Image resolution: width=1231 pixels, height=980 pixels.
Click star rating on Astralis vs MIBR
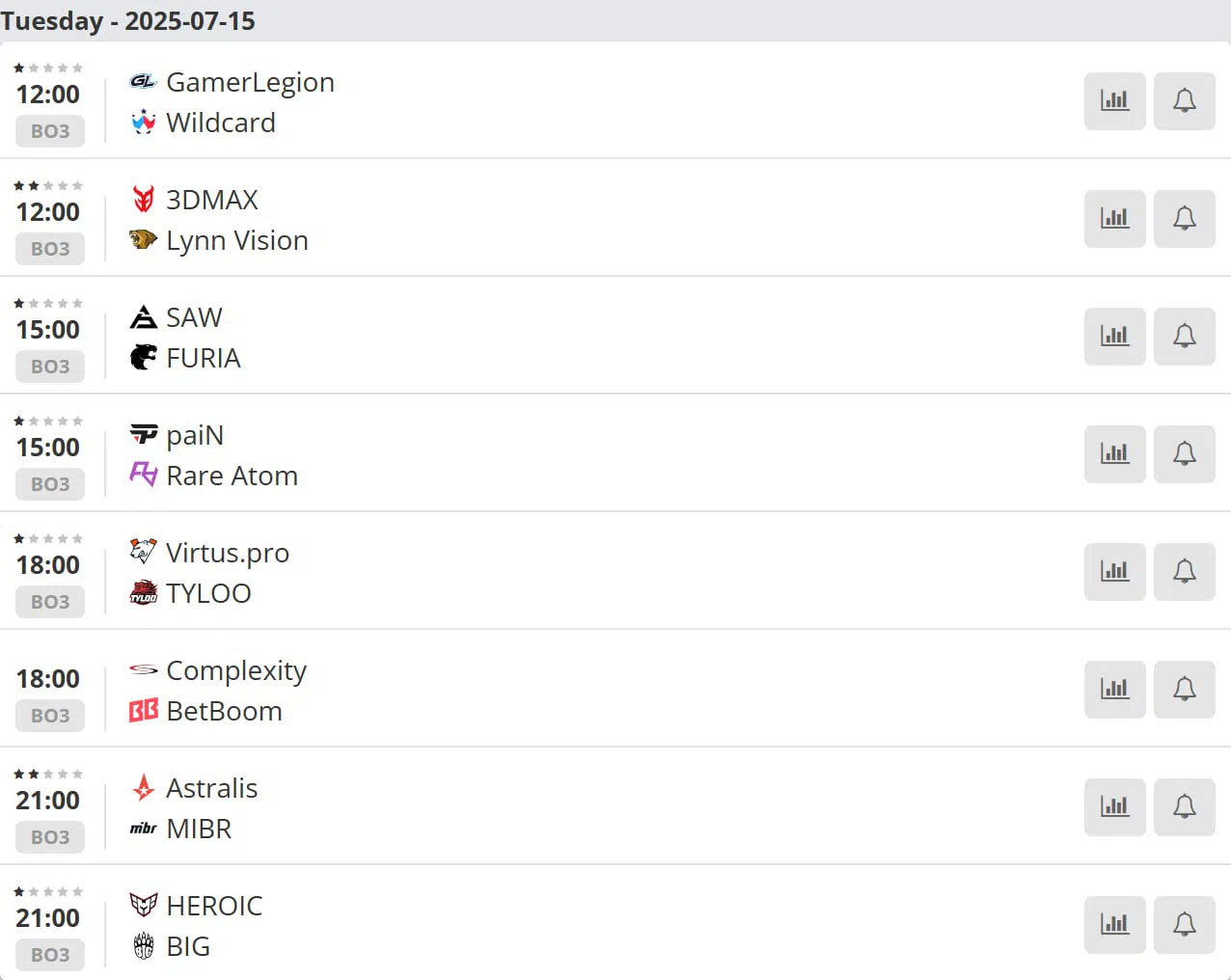pos(48,774)
